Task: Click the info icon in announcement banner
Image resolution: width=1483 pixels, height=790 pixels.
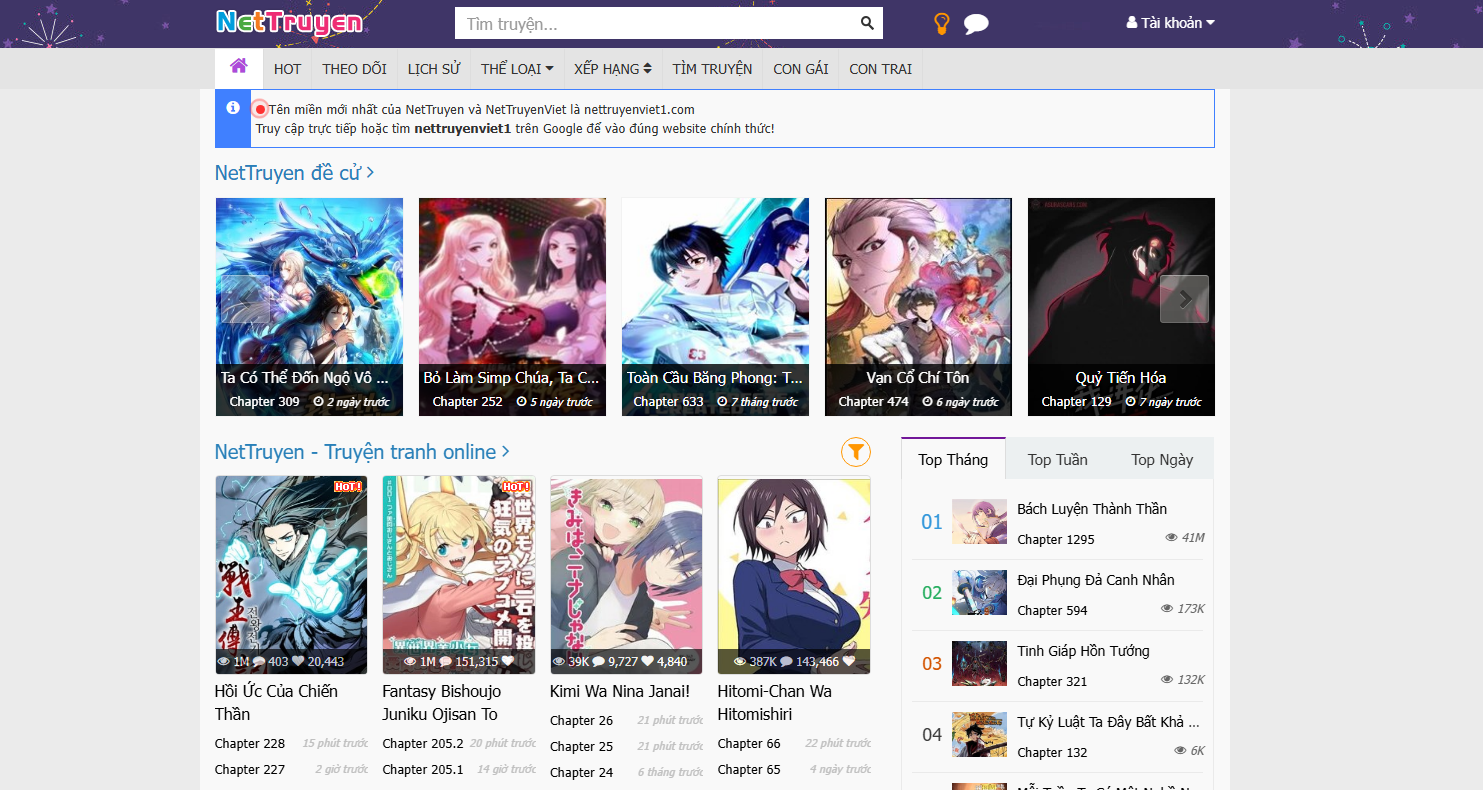Action: 233,108
